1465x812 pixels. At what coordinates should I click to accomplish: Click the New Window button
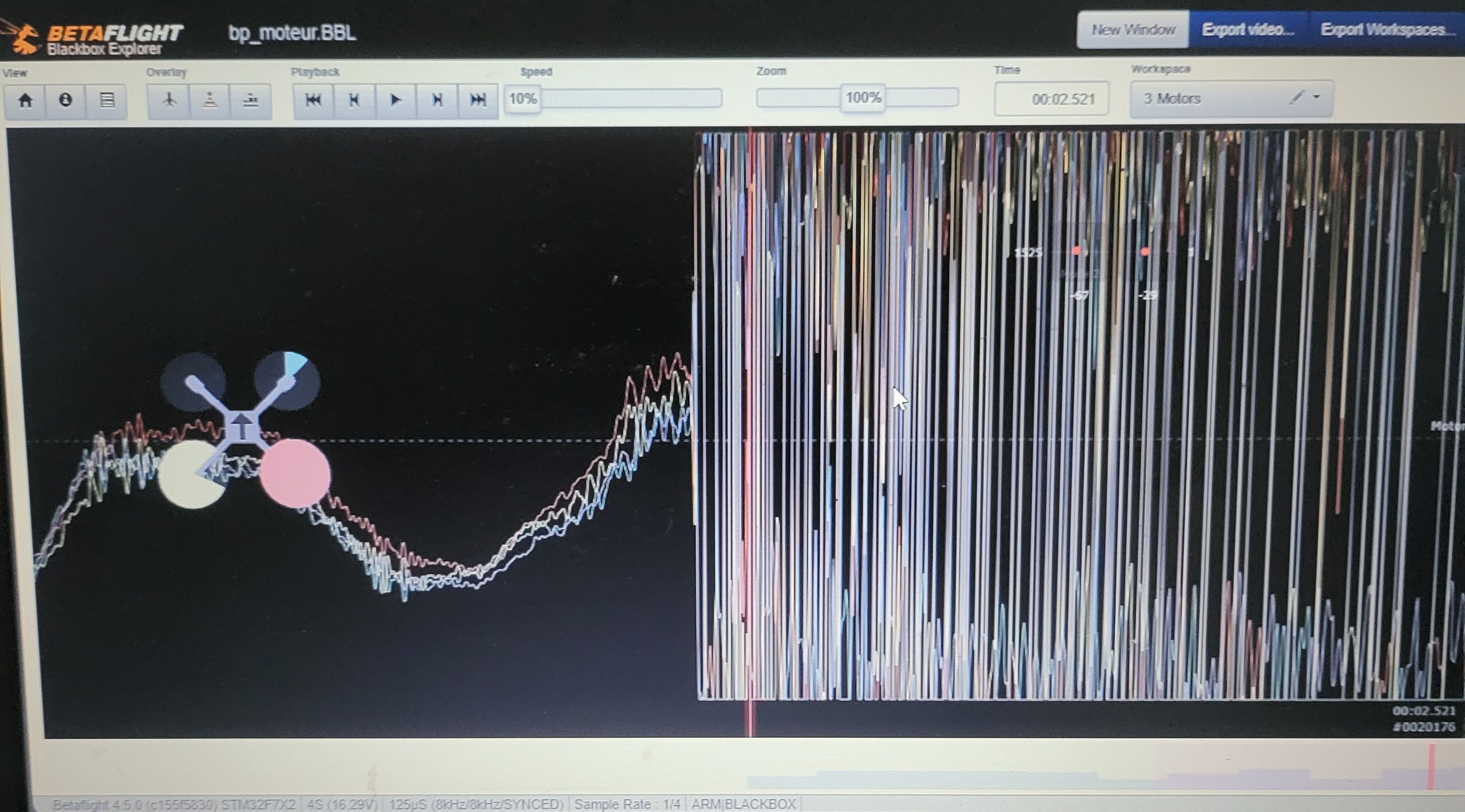pyautogui.click(x=1133, y=30)
